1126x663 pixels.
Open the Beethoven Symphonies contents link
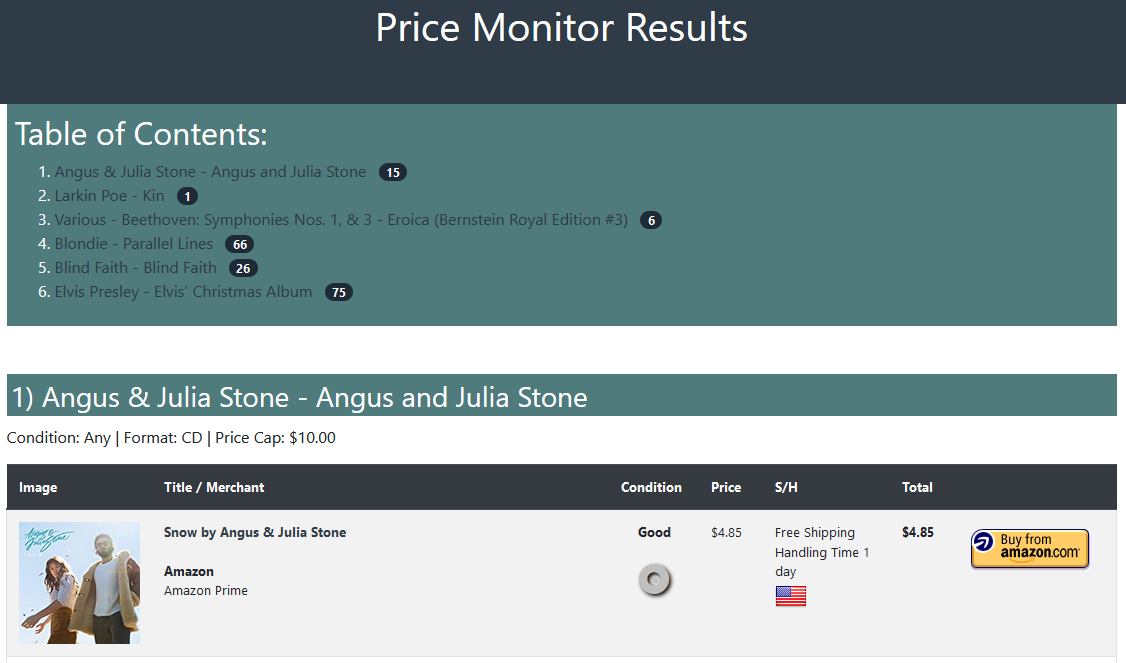pos(341,220)
